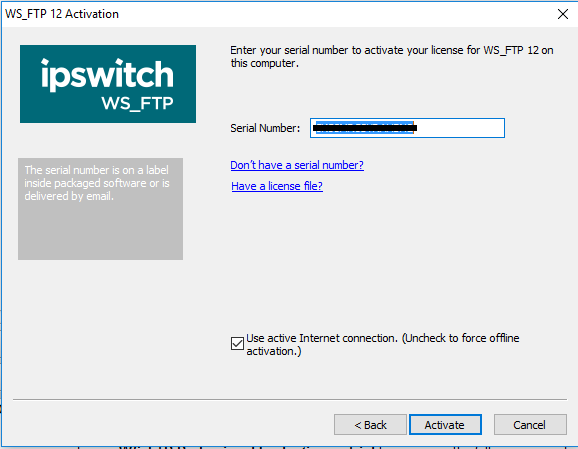578x449 pixels.
Task: Click the 'Use active Internet connection' label text
Action: tap(382, 344)
